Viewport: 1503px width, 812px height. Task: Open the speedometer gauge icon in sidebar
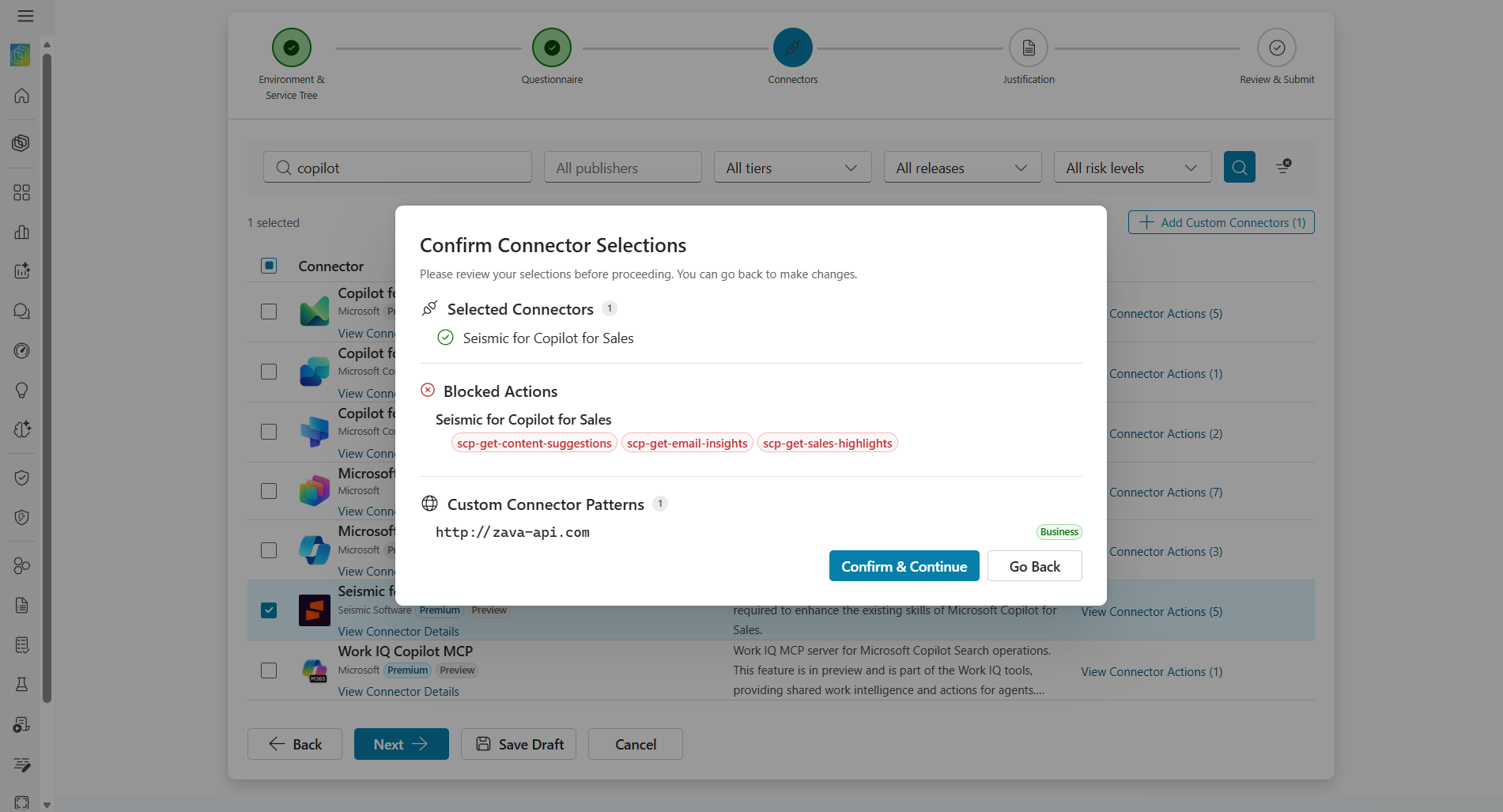pyautogui.click(x=22, y=351)
